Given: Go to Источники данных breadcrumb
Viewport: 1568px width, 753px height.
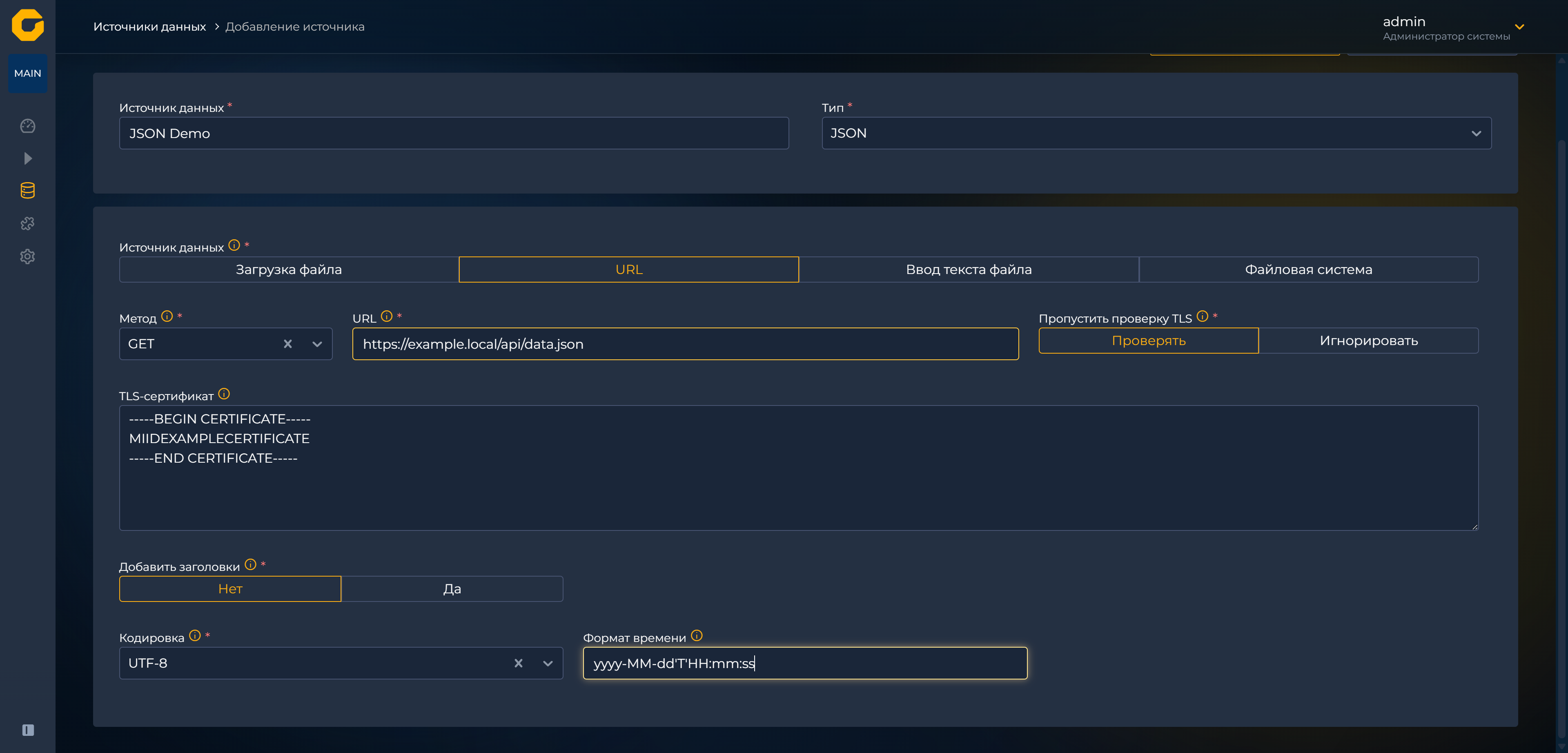Looking at the screenshot, I should (150, 27).
